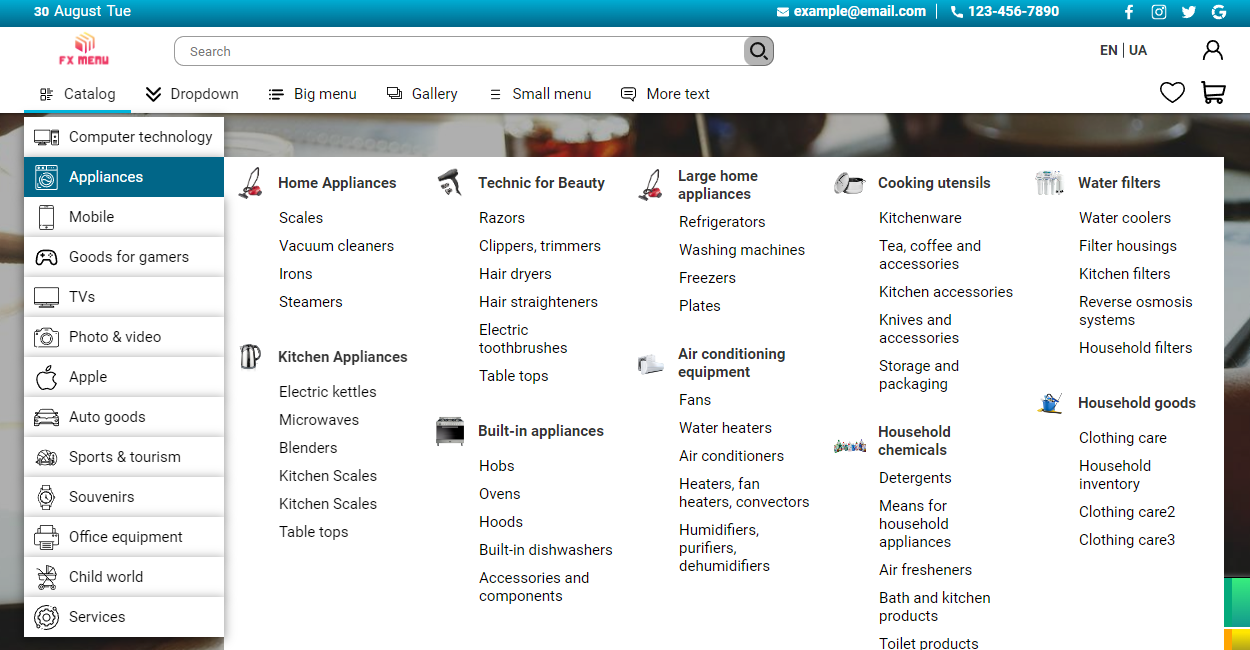The image size is (1250, 650).
Task: Click the Twitter bird icon
Action: [1188, 12]
